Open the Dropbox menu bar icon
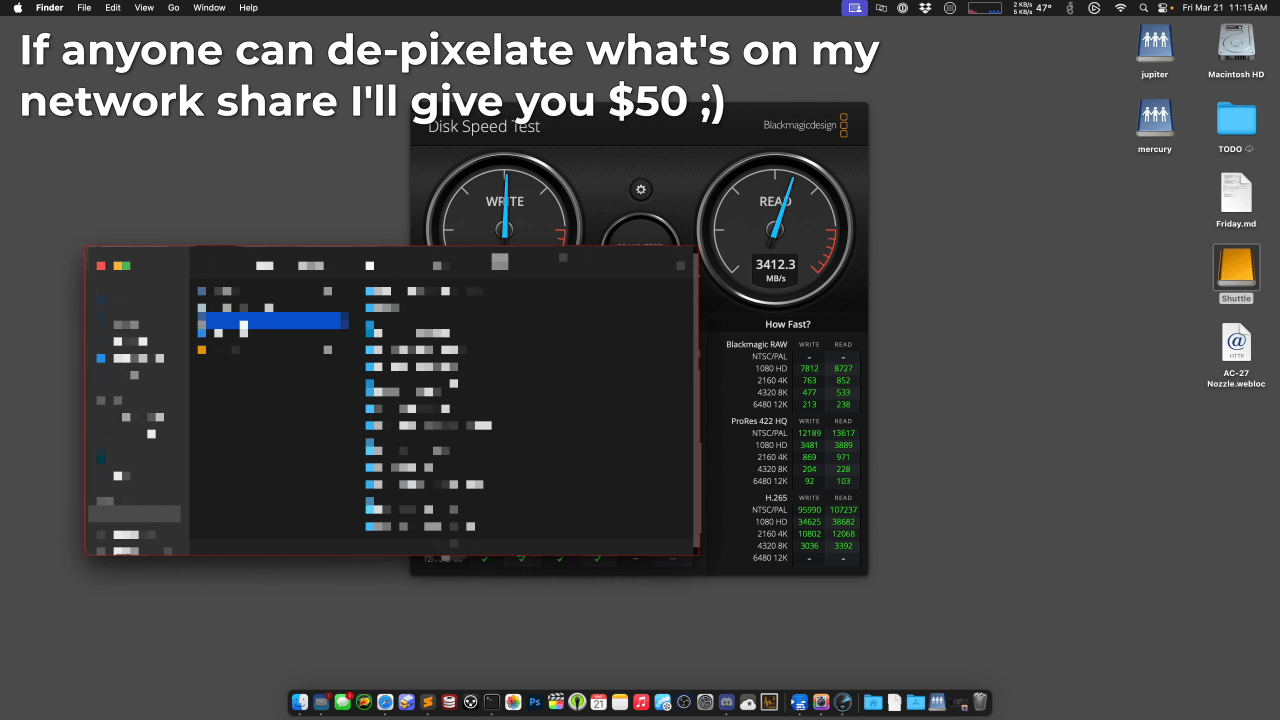Image resolution: width=1280 pixels, height=720 pixels. tap(926, 7)
